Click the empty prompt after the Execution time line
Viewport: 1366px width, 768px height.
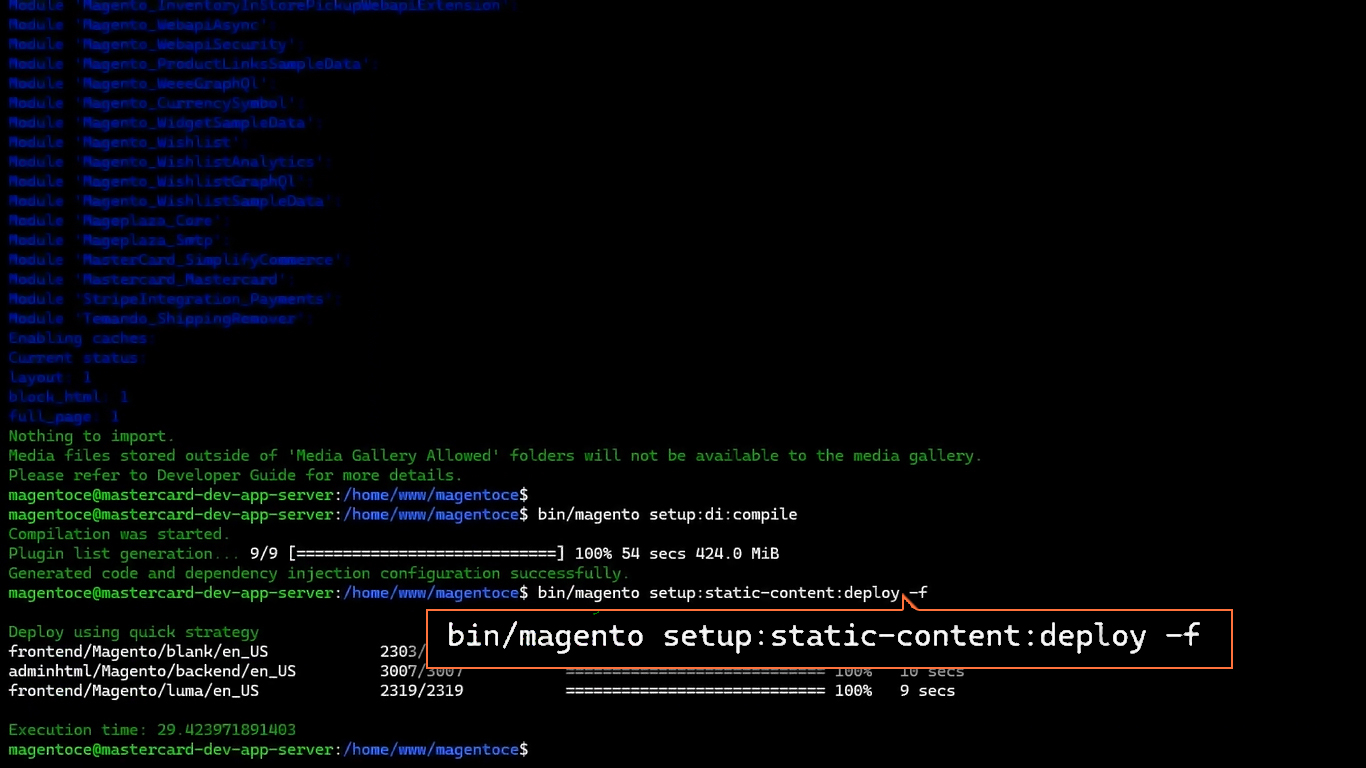click(268, 750)
